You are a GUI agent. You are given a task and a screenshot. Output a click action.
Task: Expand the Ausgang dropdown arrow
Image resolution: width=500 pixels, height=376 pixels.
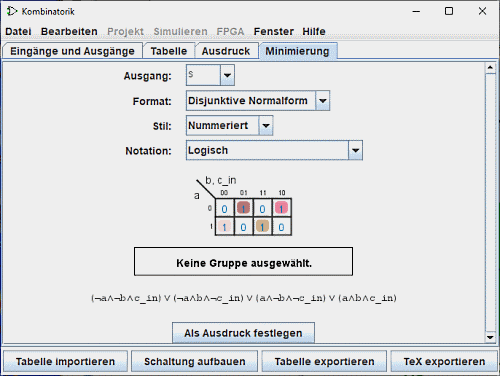pyautogui.click(x=227, y=75)
